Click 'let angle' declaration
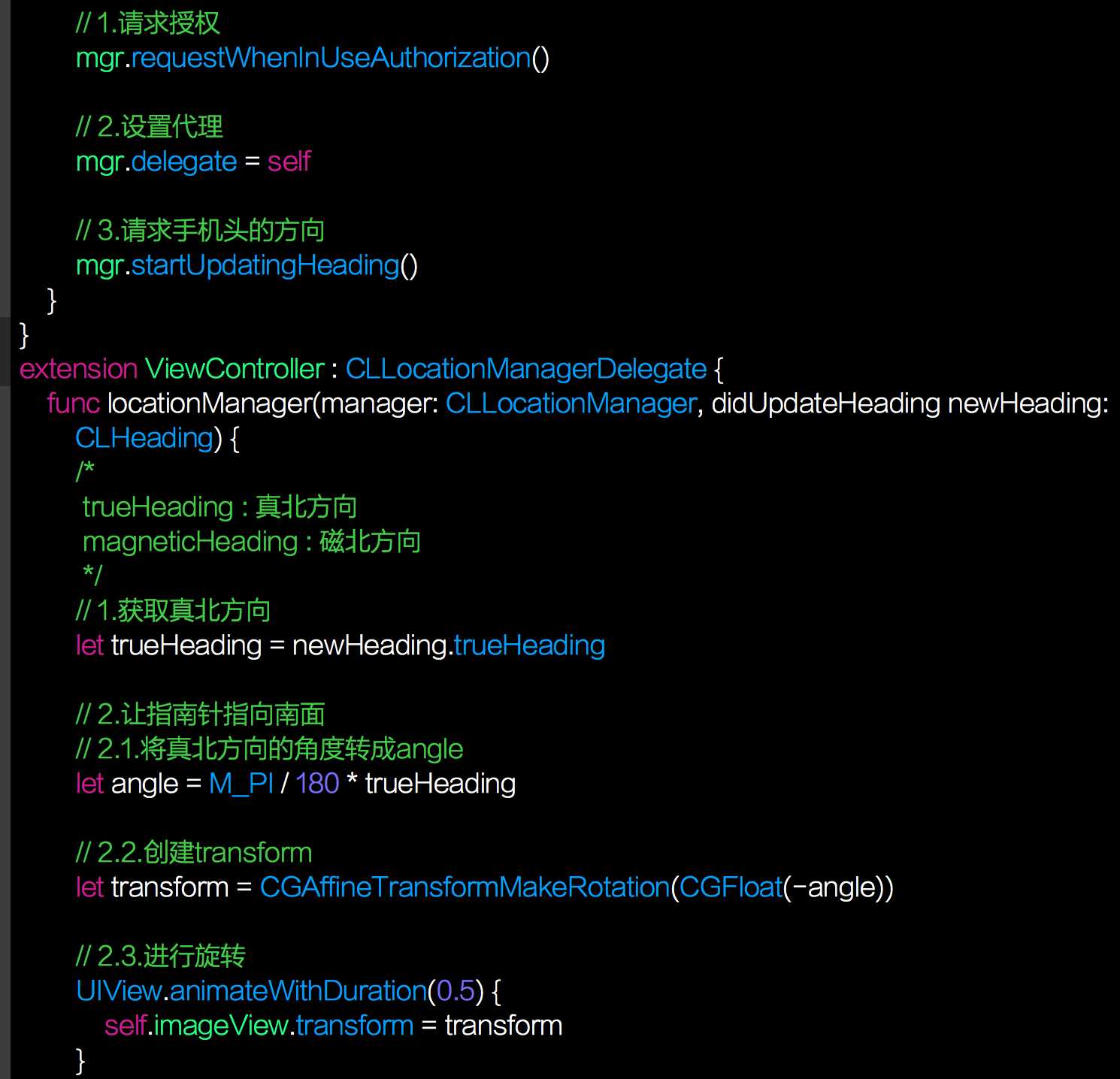 click(x=127, y=784)
